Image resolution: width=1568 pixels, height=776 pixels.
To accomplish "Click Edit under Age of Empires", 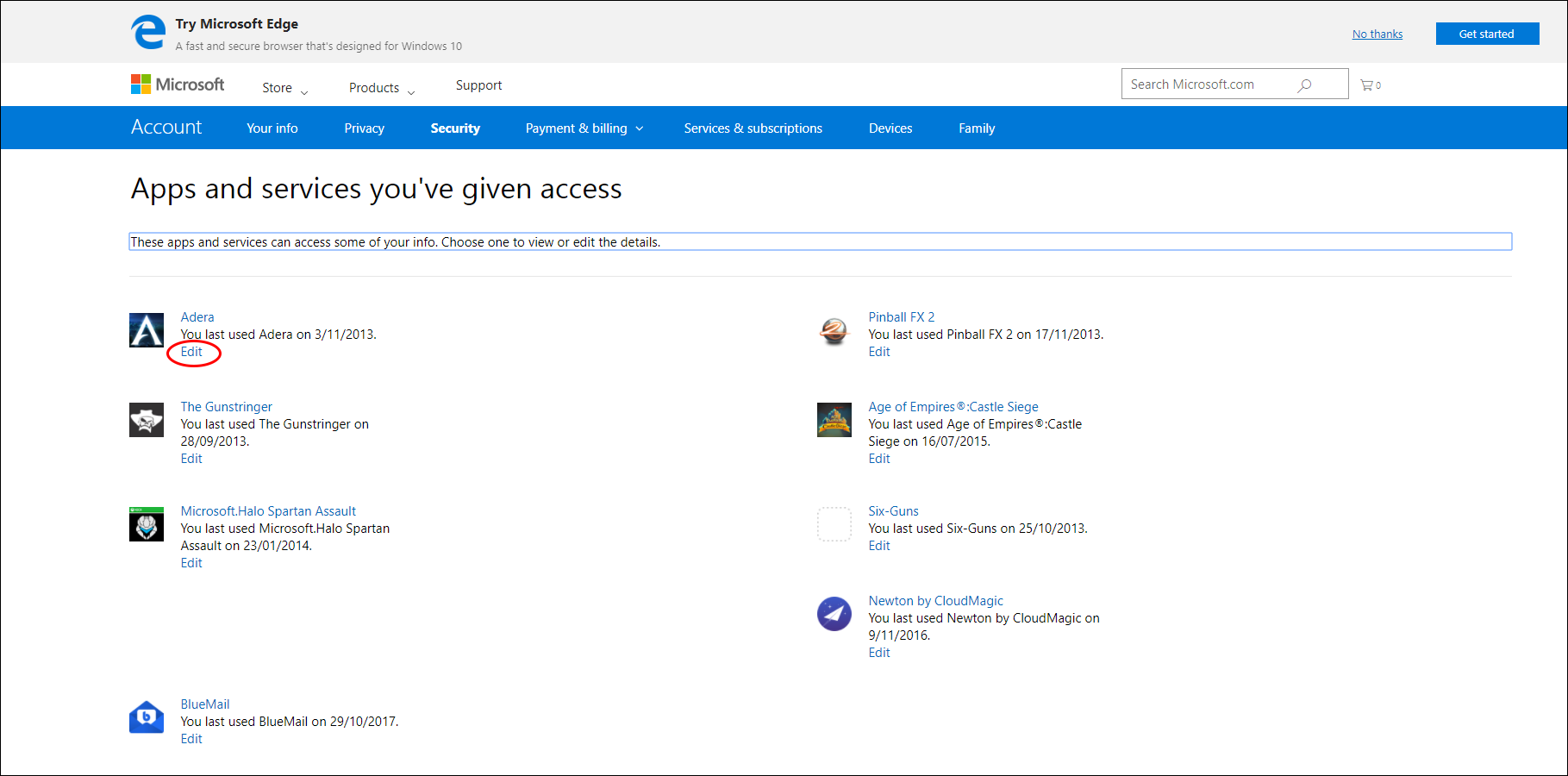I will [879, 459].
